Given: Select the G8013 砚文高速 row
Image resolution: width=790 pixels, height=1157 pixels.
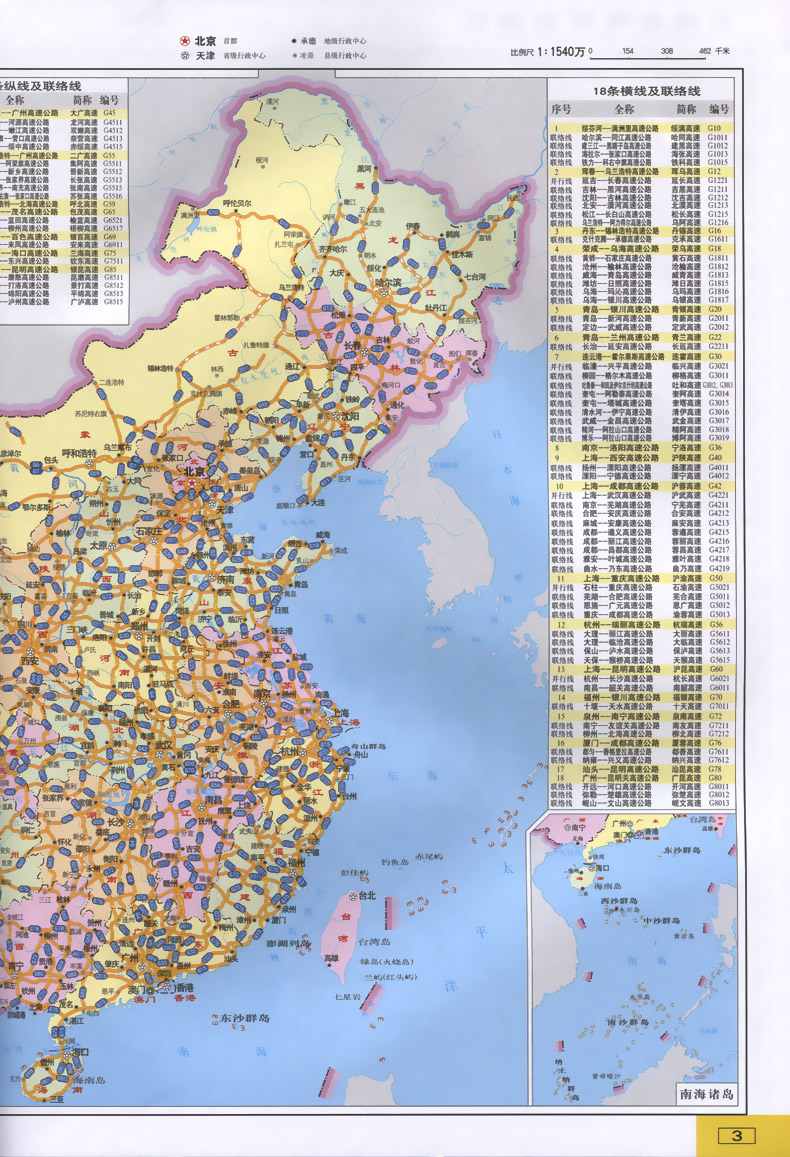Looking at the screenshot, I should [641, 803].
